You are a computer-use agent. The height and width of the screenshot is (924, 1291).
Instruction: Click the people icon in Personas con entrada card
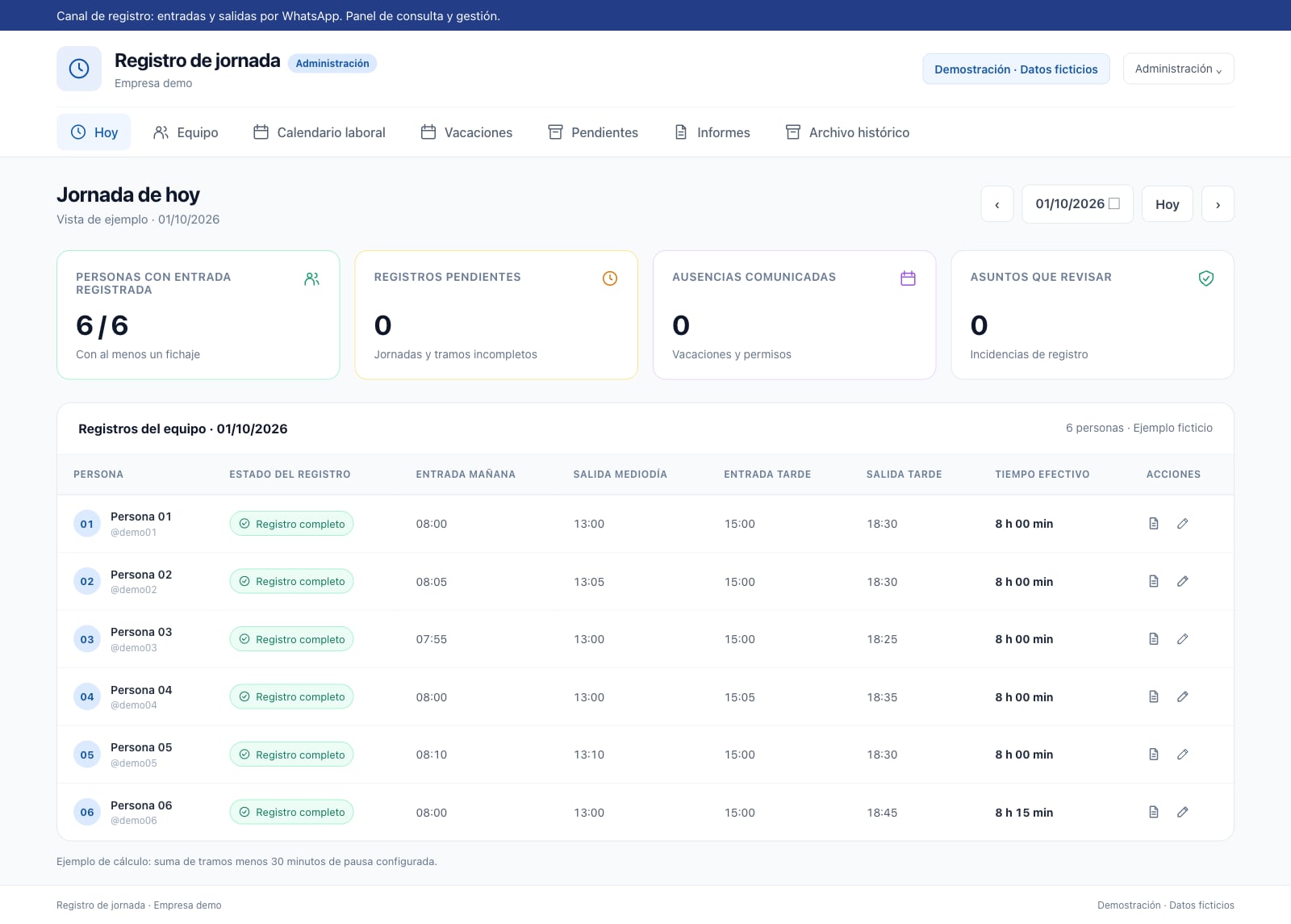(312, 279)
